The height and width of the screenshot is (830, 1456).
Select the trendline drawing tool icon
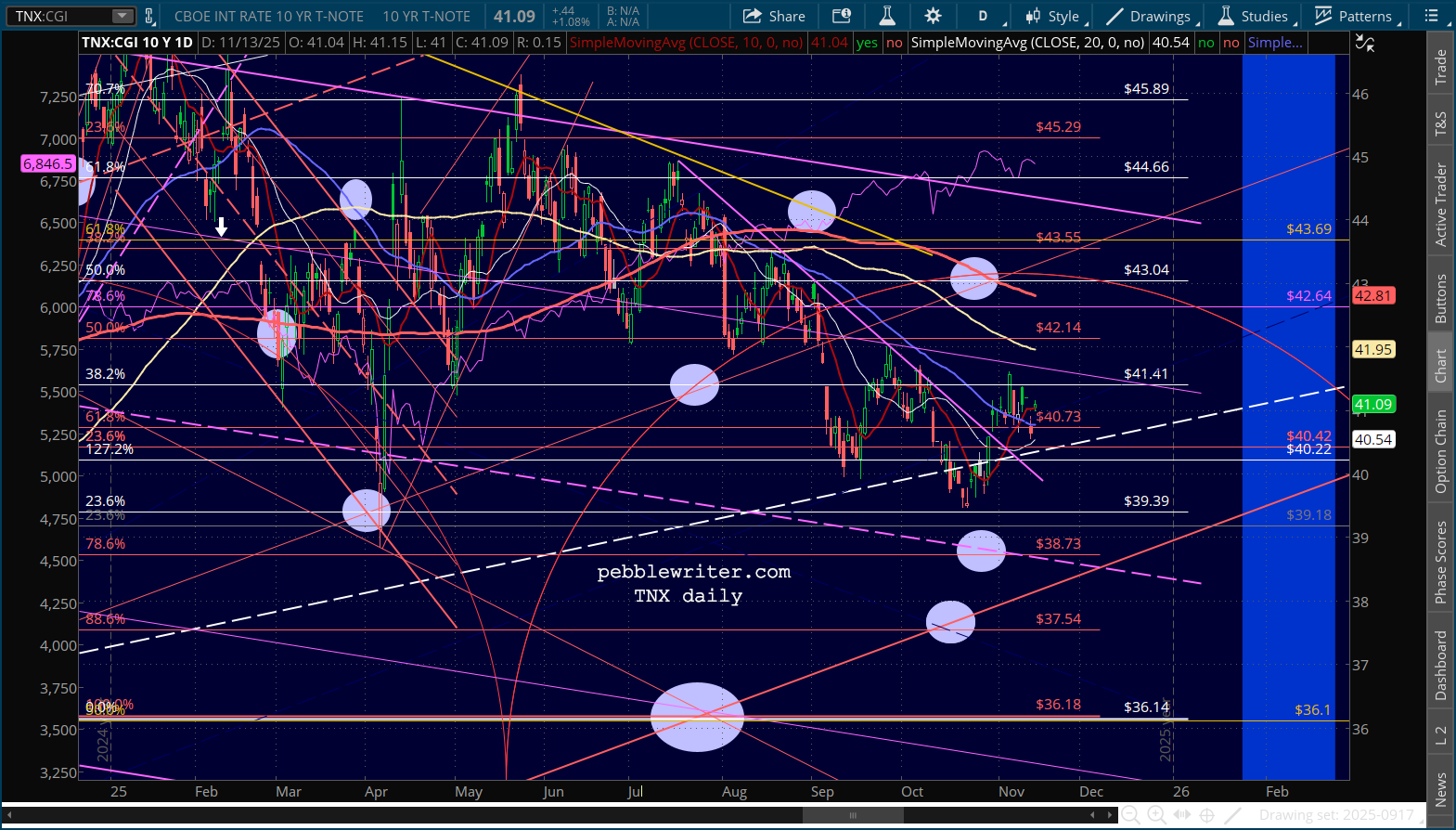(x=1232, y=815)
